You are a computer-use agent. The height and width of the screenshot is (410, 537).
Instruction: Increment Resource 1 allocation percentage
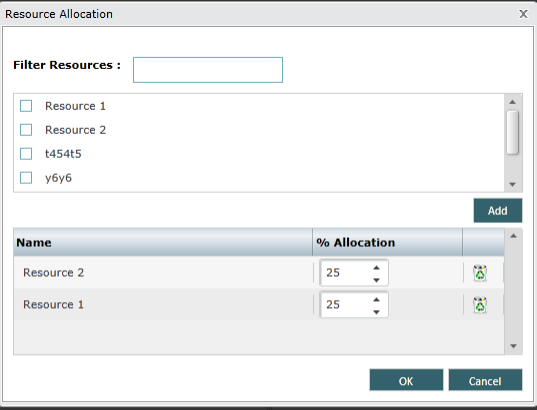(x=376, y=300)
